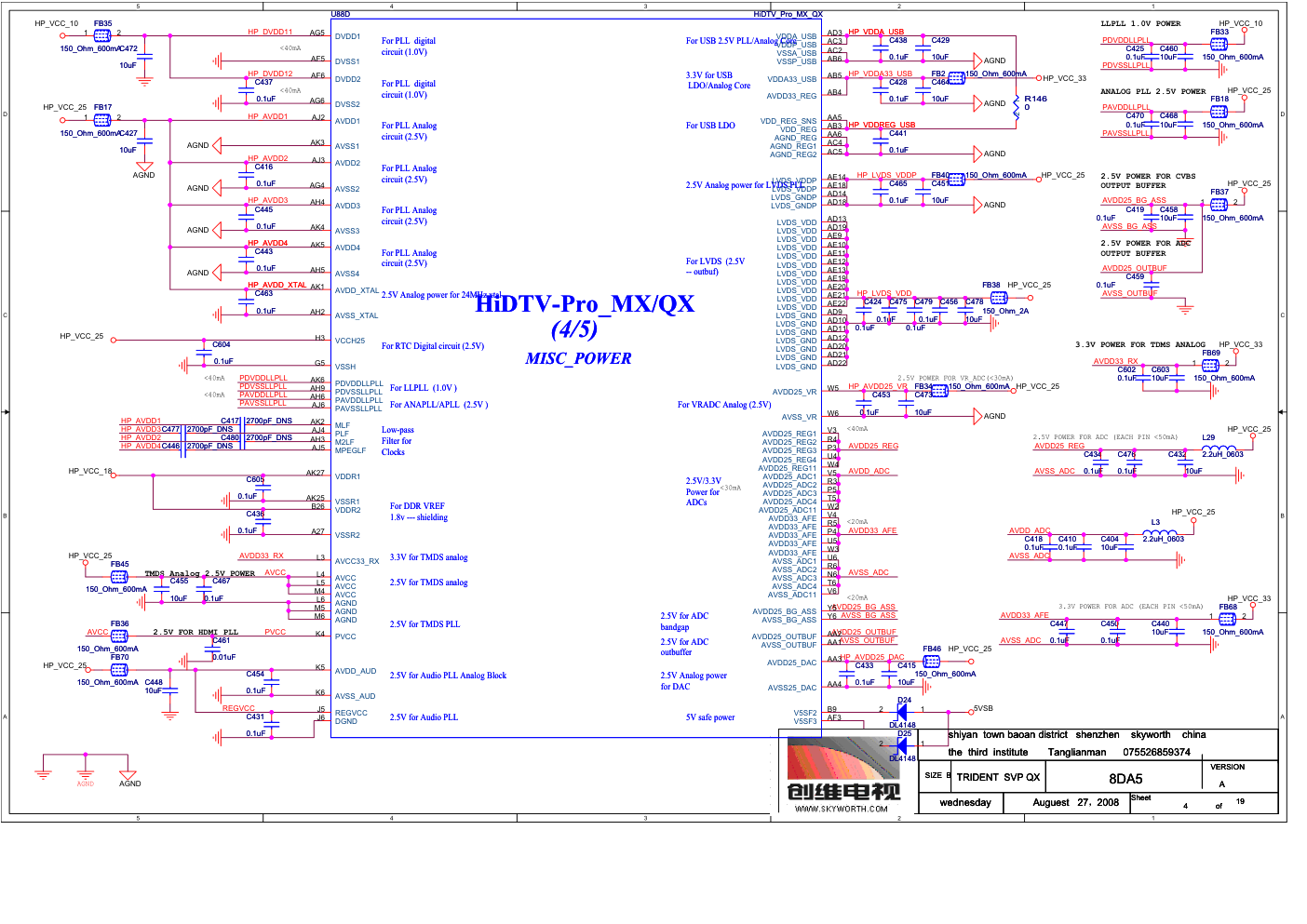Click the 5VSB net label
The width and height of the screenshot is (1307, 924).
pos(983,708)
